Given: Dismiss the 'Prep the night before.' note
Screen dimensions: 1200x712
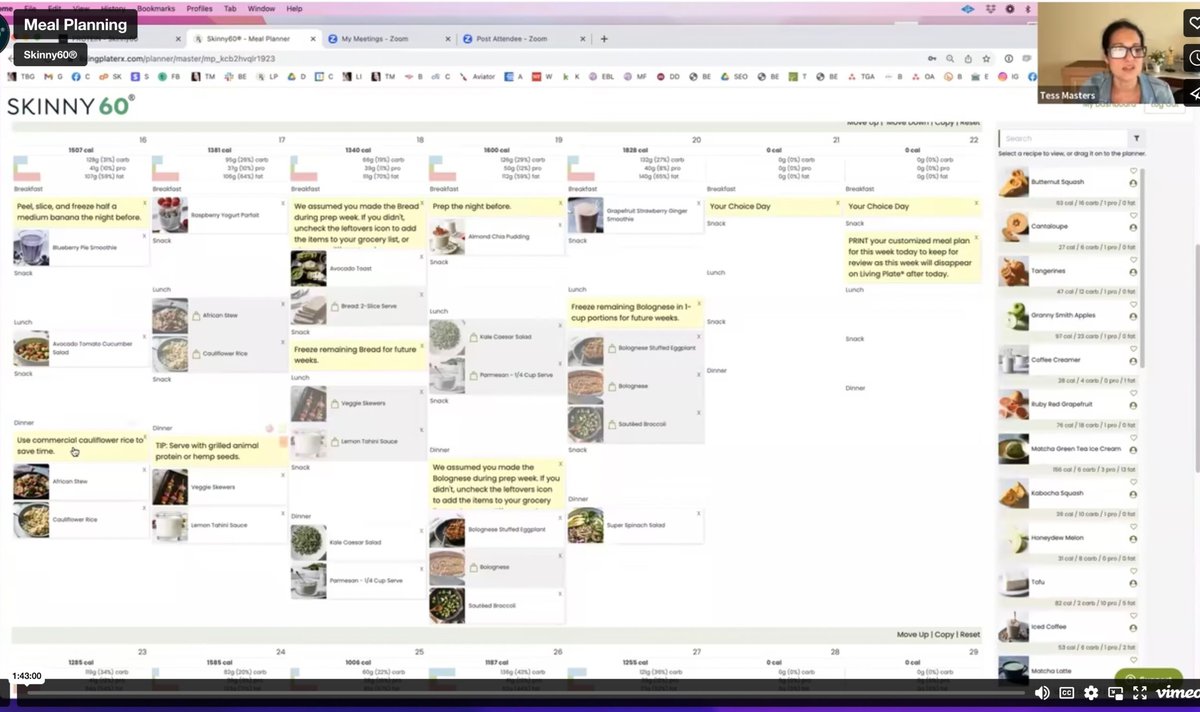Looking at the screenshot, I should (559, 202).
